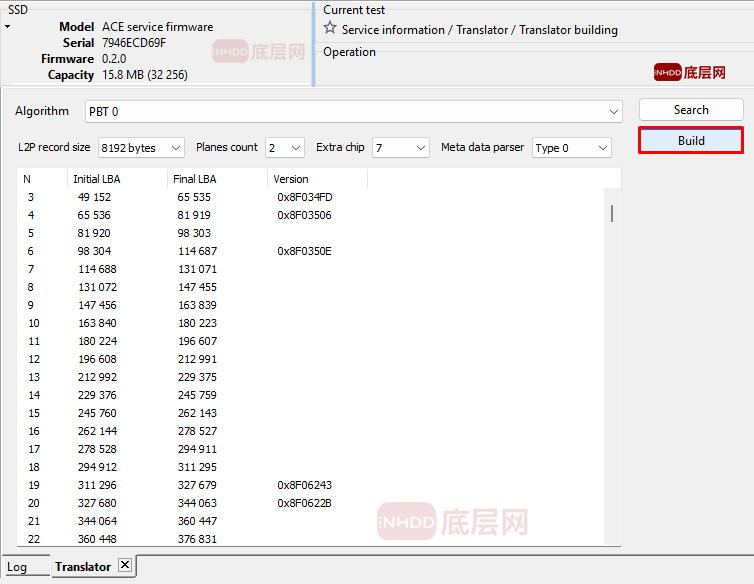This screenshot has height=584, width=754.
Task: Select row 6 starting at LBA 98 304
Action: 200,251
